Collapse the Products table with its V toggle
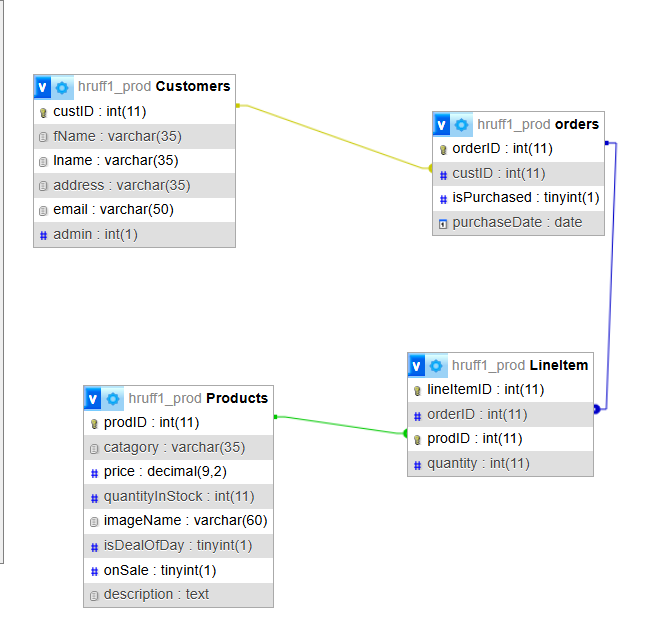The image size is (665, 627). pos(92,399)
